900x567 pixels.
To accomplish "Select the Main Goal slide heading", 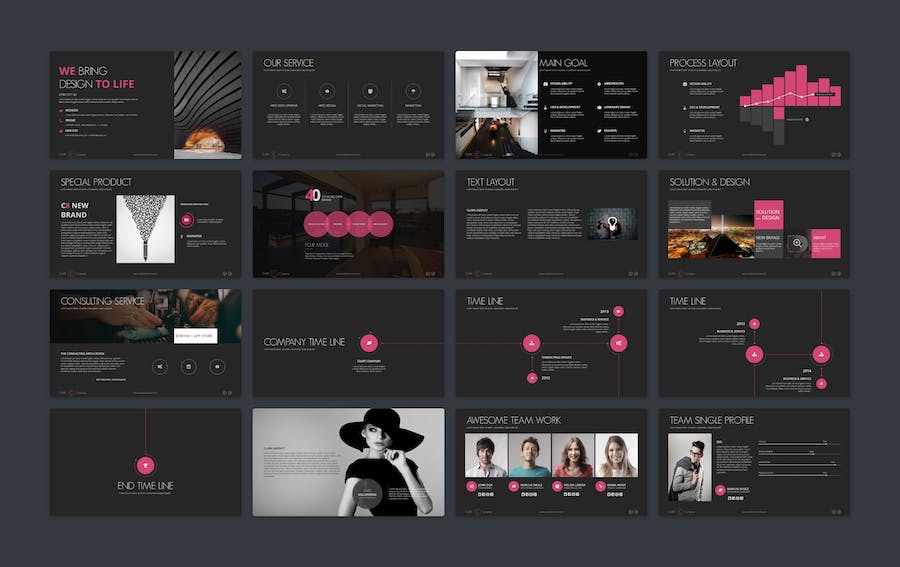I will 564,63.
